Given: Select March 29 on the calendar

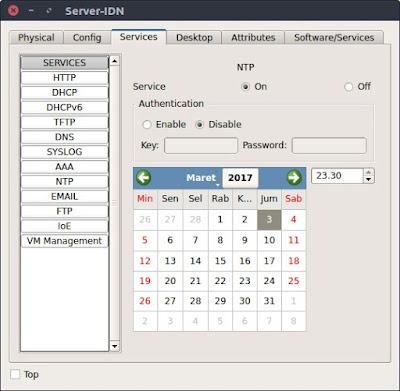Looking at the screenshot, I should coord(220,301).
